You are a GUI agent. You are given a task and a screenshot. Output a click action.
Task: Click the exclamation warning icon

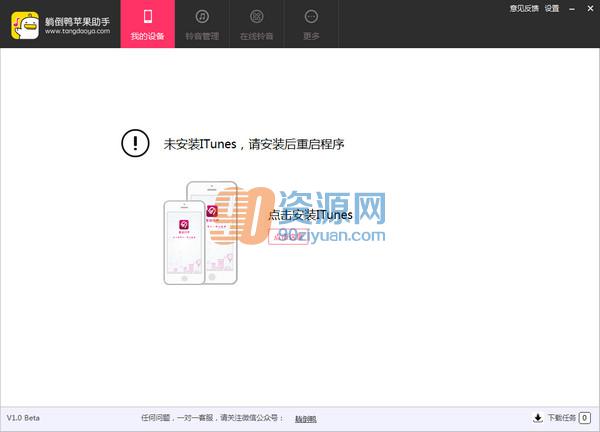[135, 143]
